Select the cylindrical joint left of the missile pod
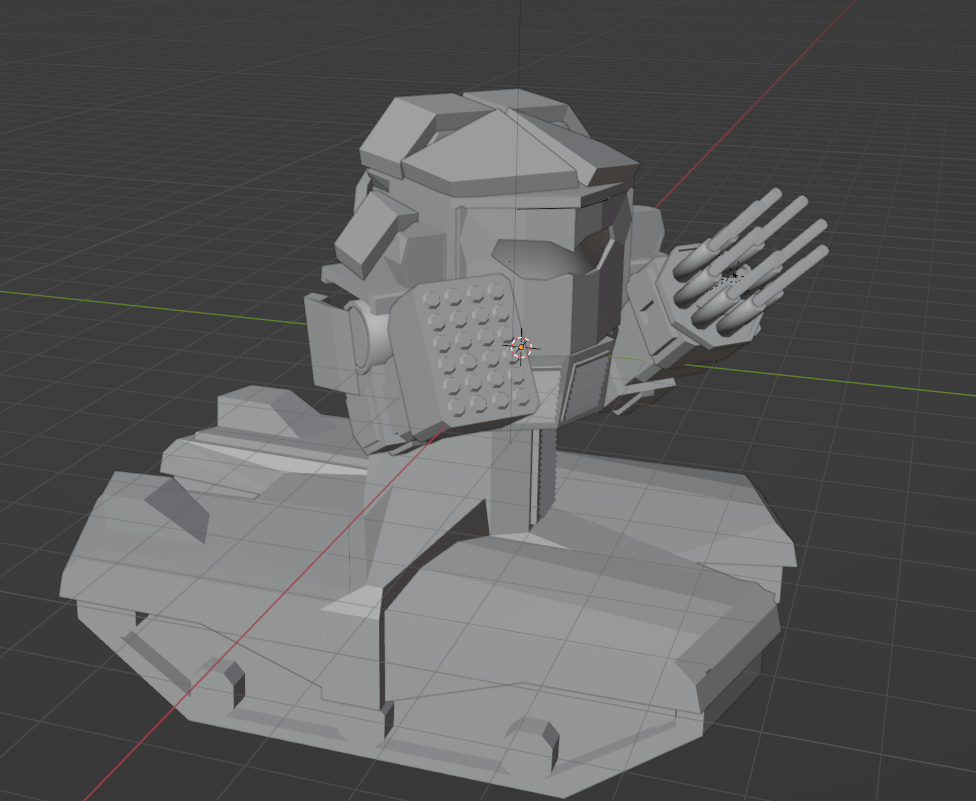Screen dimensions: 976x801 (x=371, y=337)
